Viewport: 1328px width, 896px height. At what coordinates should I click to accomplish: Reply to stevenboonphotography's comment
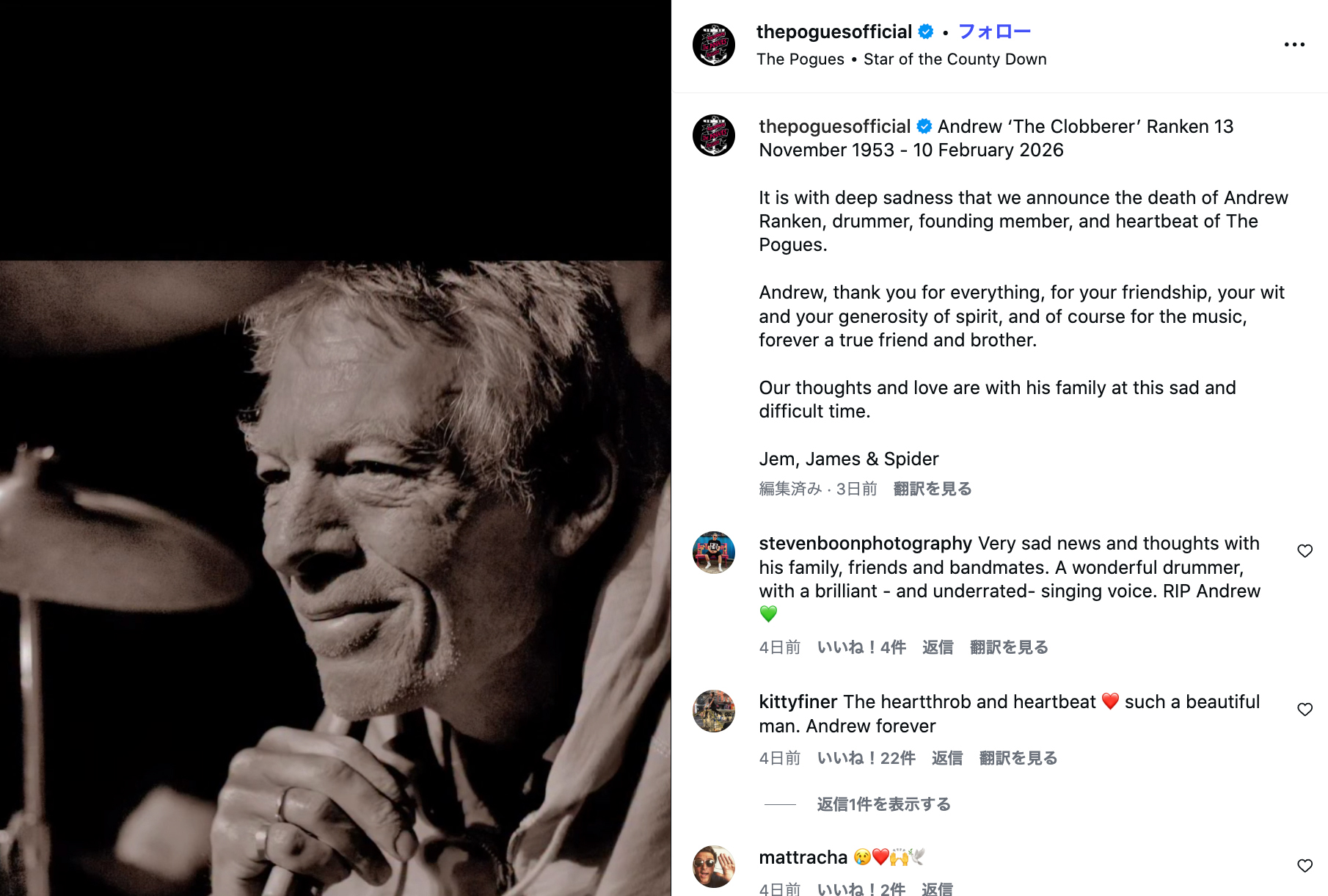pyautogui.click(x=937, y=647)
